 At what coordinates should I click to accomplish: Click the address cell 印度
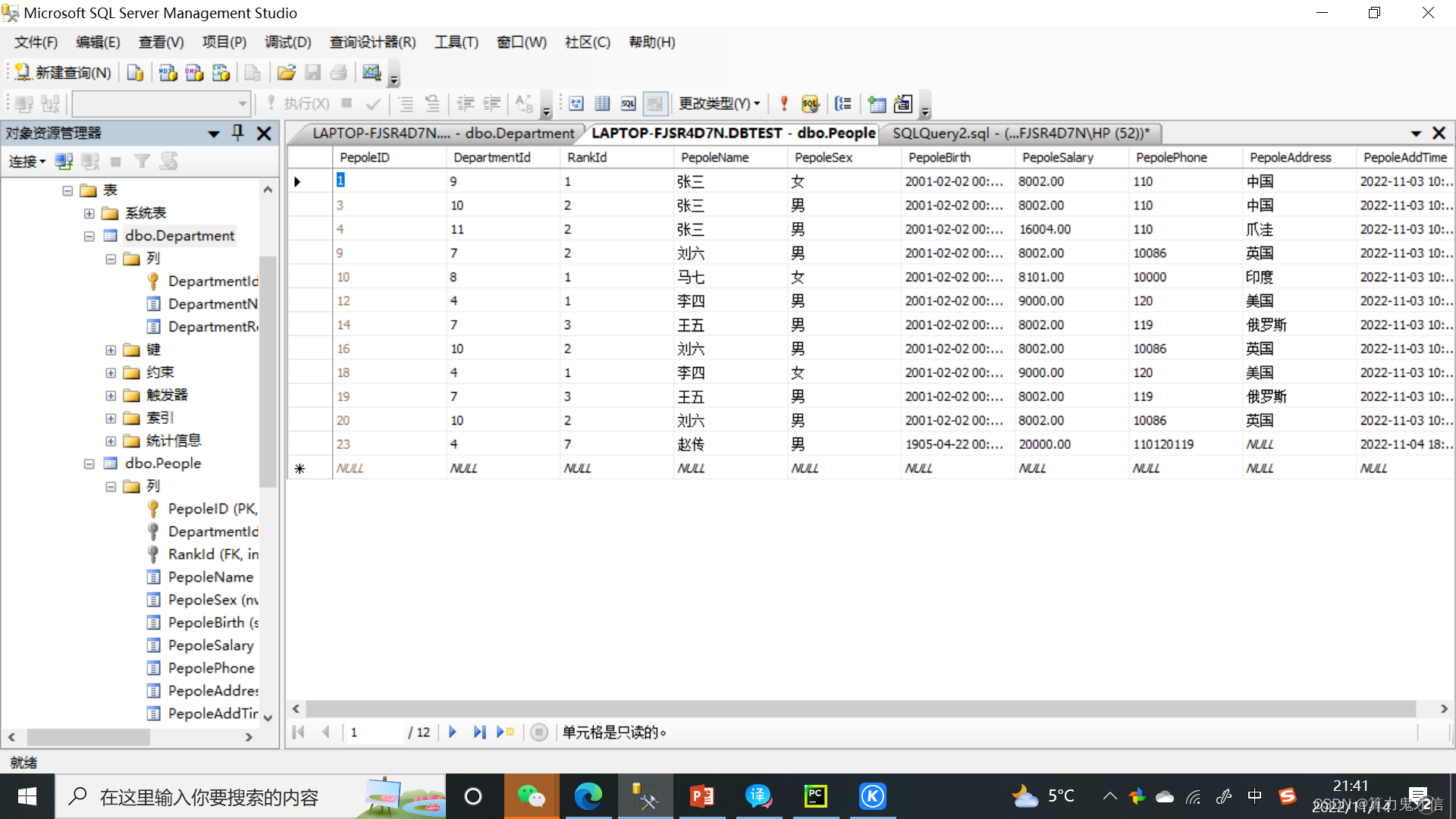(x=1299, y=277)
